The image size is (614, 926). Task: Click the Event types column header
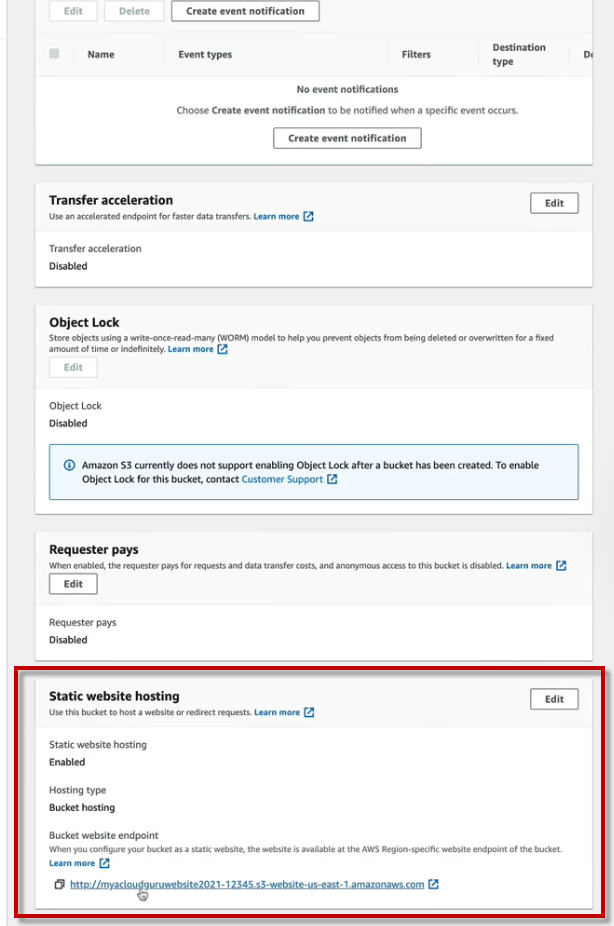[x=205, y=55]
